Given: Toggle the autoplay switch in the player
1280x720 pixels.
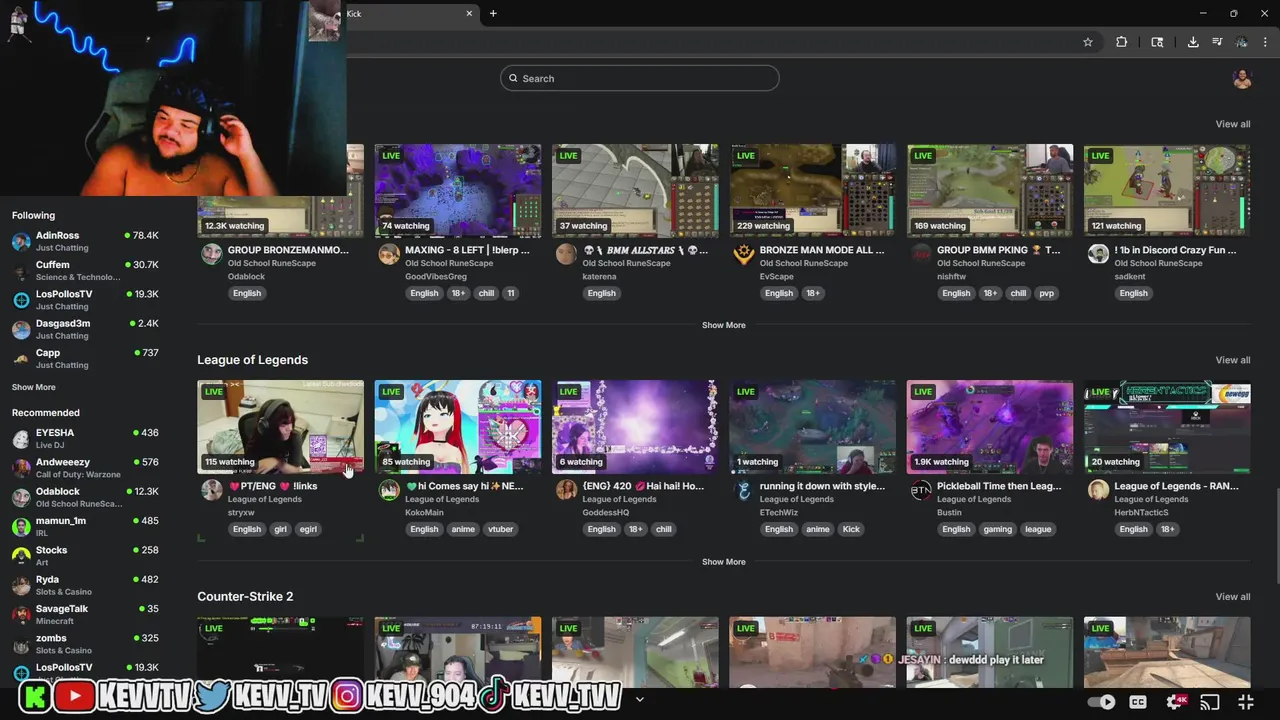Looking at the screenshot, I should pyautogui.click(x=1101, y=702).
